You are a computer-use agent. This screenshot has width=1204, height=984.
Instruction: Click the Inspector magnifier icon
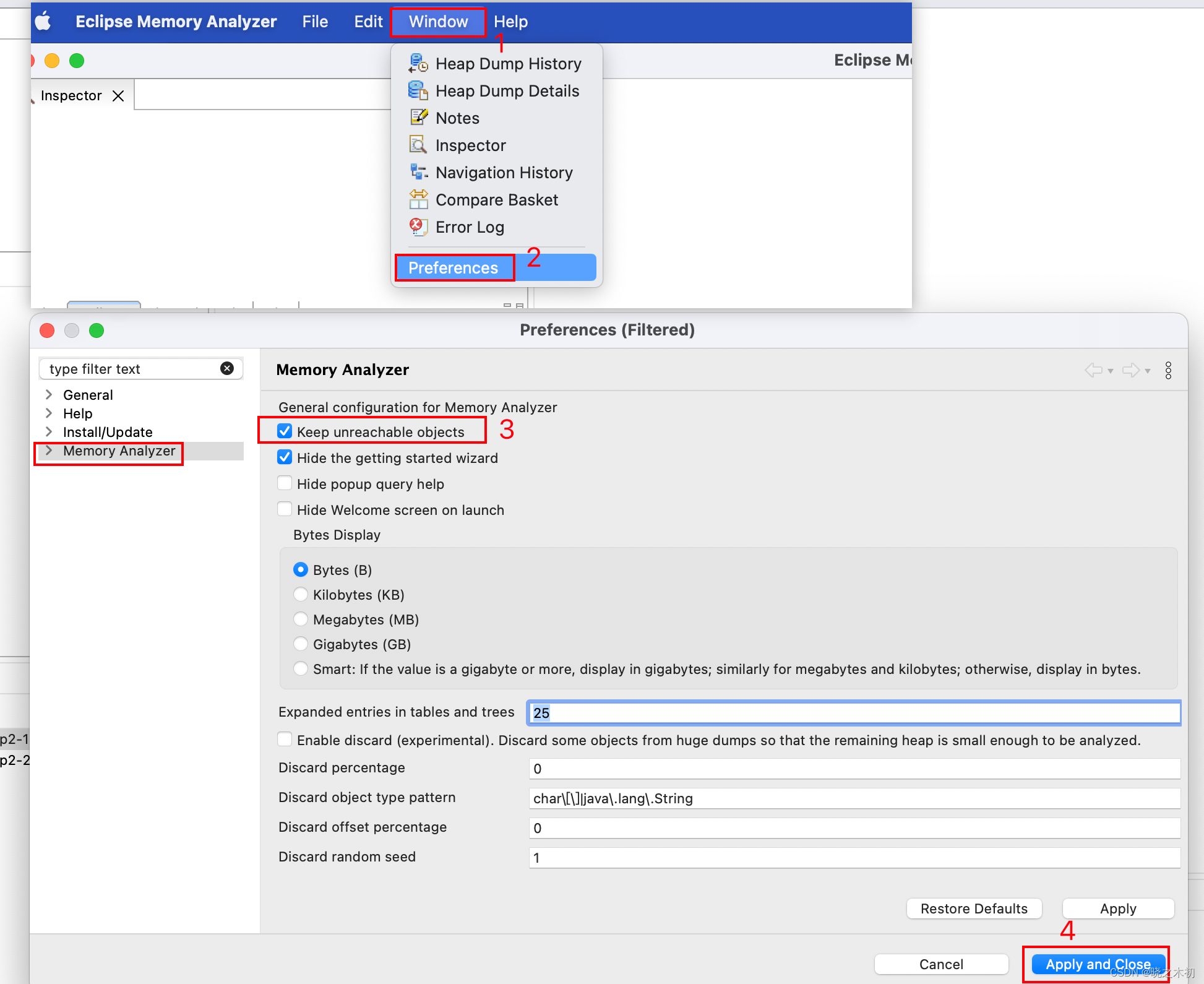418,145
